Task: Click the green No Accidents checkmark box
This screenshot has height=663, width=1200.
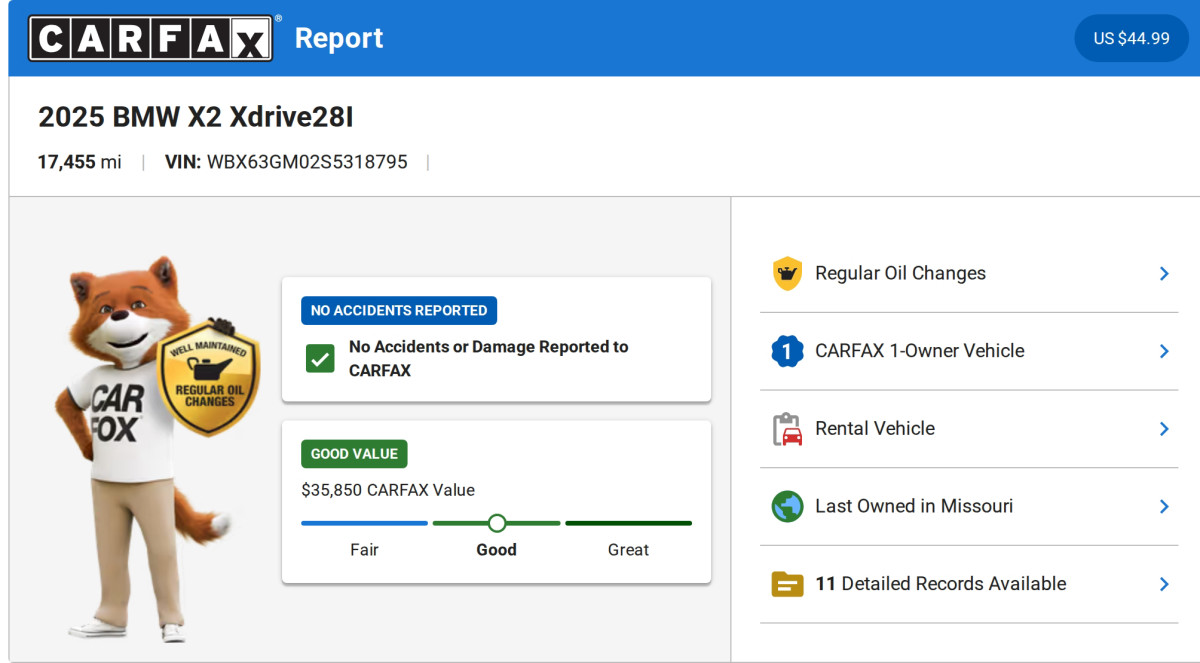Action: point(320,359)
